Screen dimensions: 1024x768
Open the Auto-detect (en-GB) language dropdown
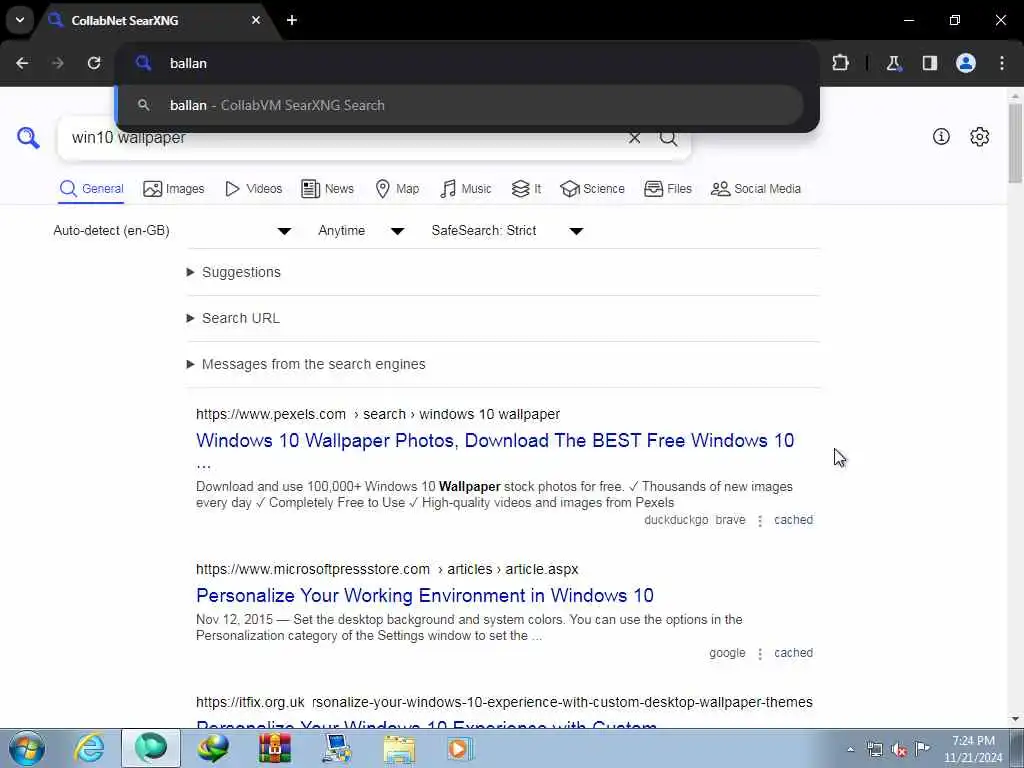pos(172,231)
